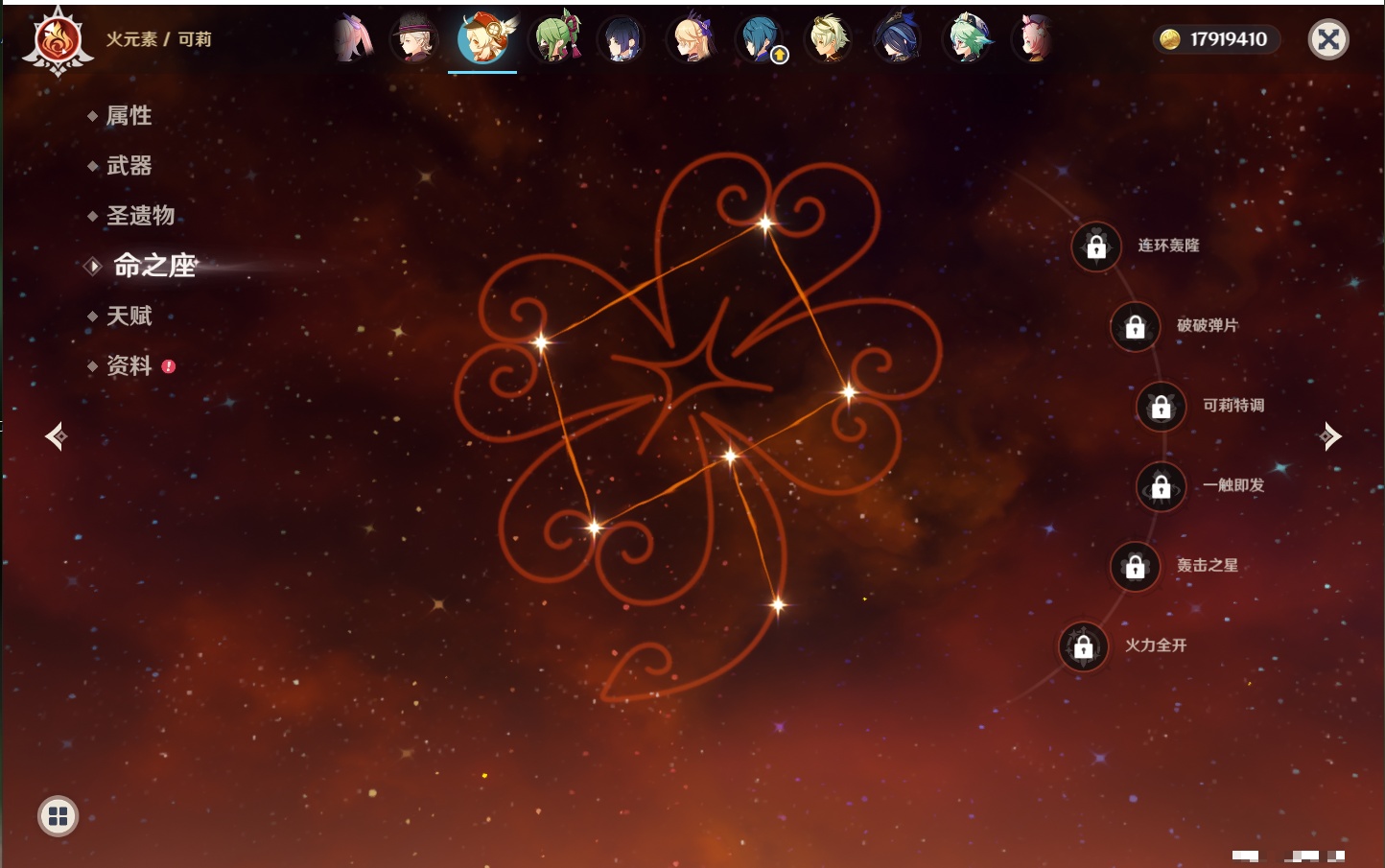Close the character screen

coord(1328,39)
